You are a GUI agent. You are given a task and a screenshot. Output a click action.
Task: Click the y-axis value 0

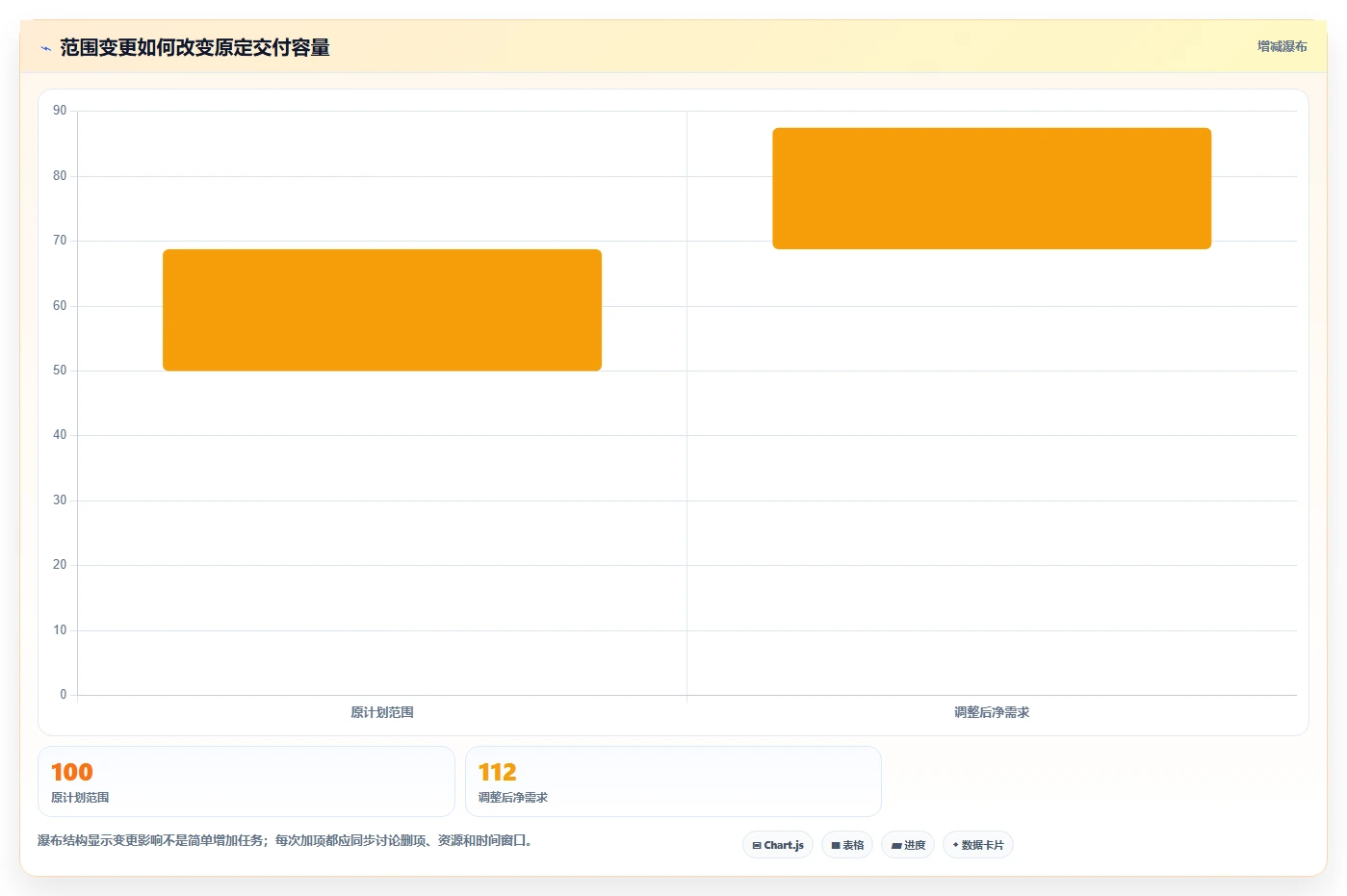pyautogui.click(x=64, y=695)
